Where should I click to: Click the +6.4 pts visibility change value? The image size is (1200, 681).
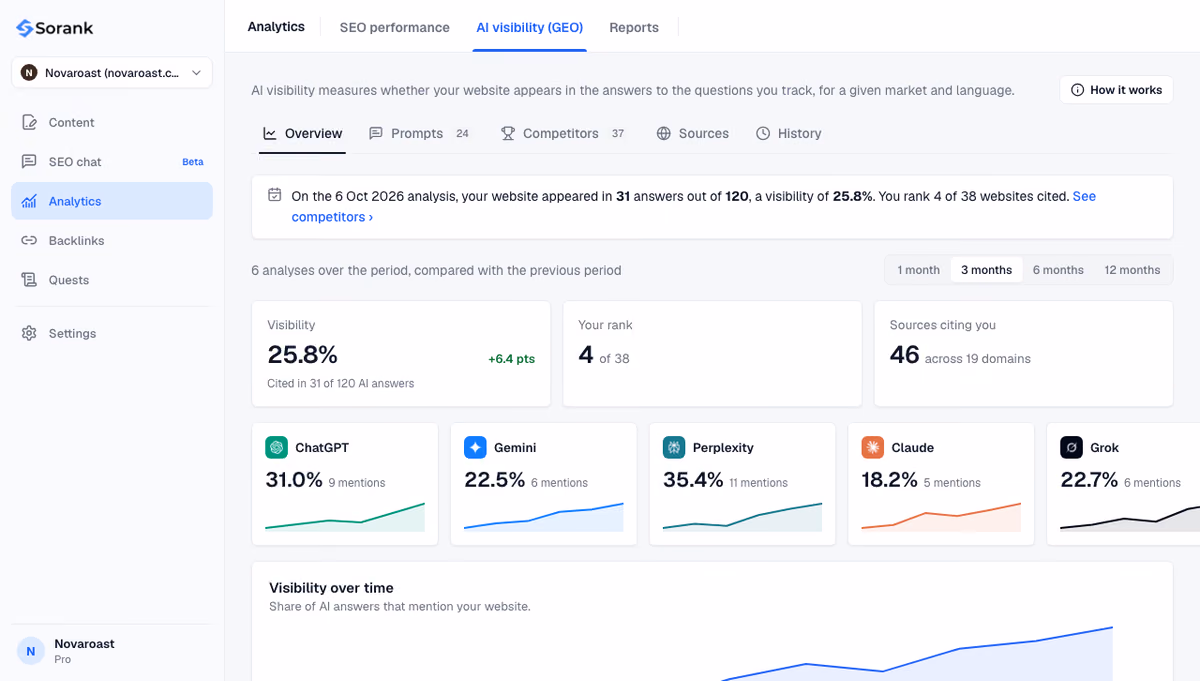(x=511, y=359)
